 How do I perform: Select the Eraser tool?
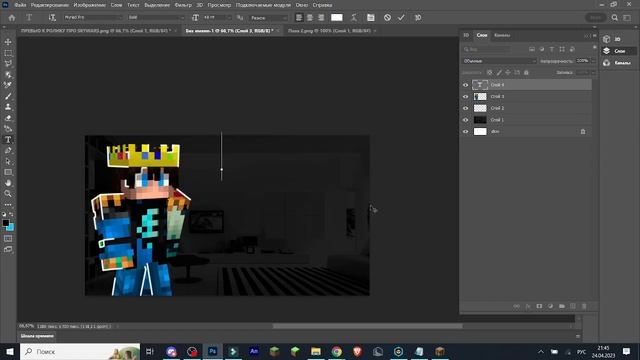[8, 118]
